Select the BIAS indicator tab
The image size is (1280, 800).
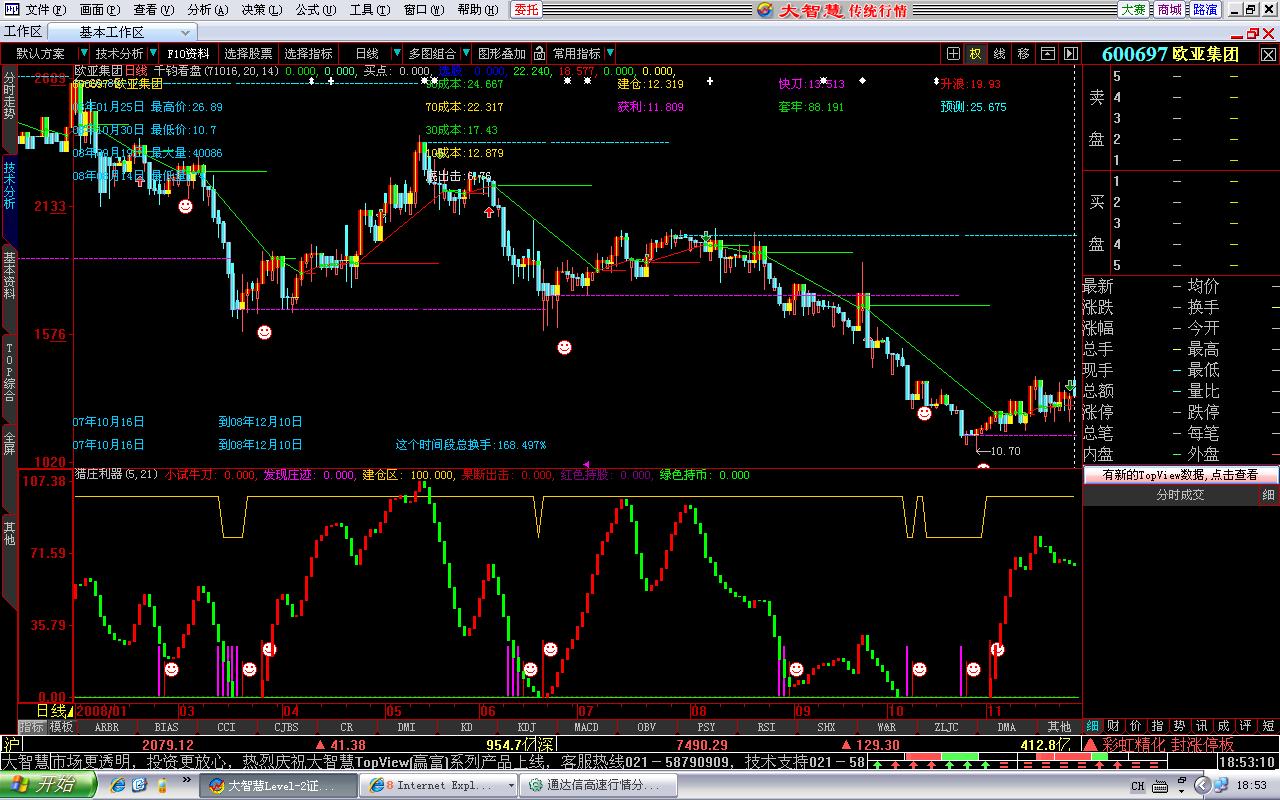(166, 727)
